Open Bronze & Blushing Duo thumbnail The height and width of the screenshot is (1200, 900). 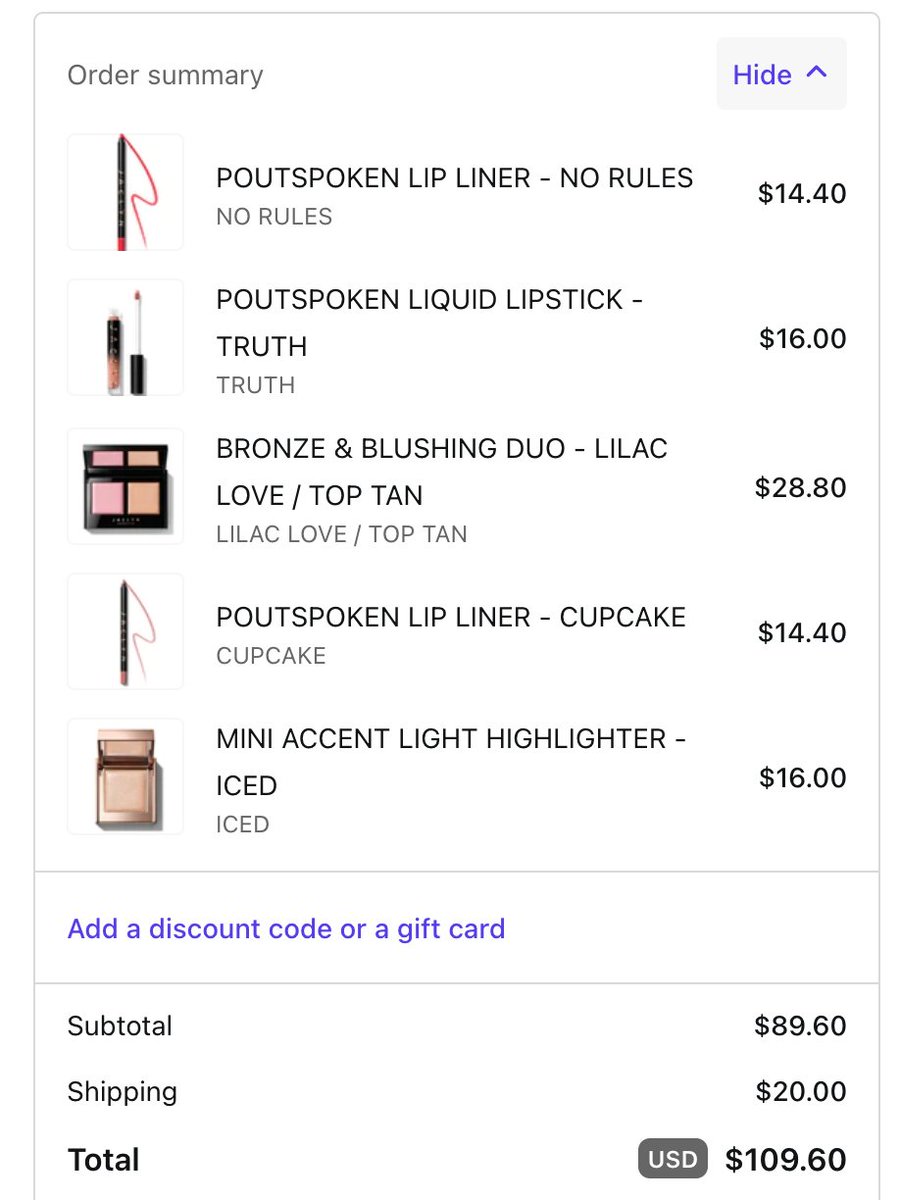(x=125, y=487)
